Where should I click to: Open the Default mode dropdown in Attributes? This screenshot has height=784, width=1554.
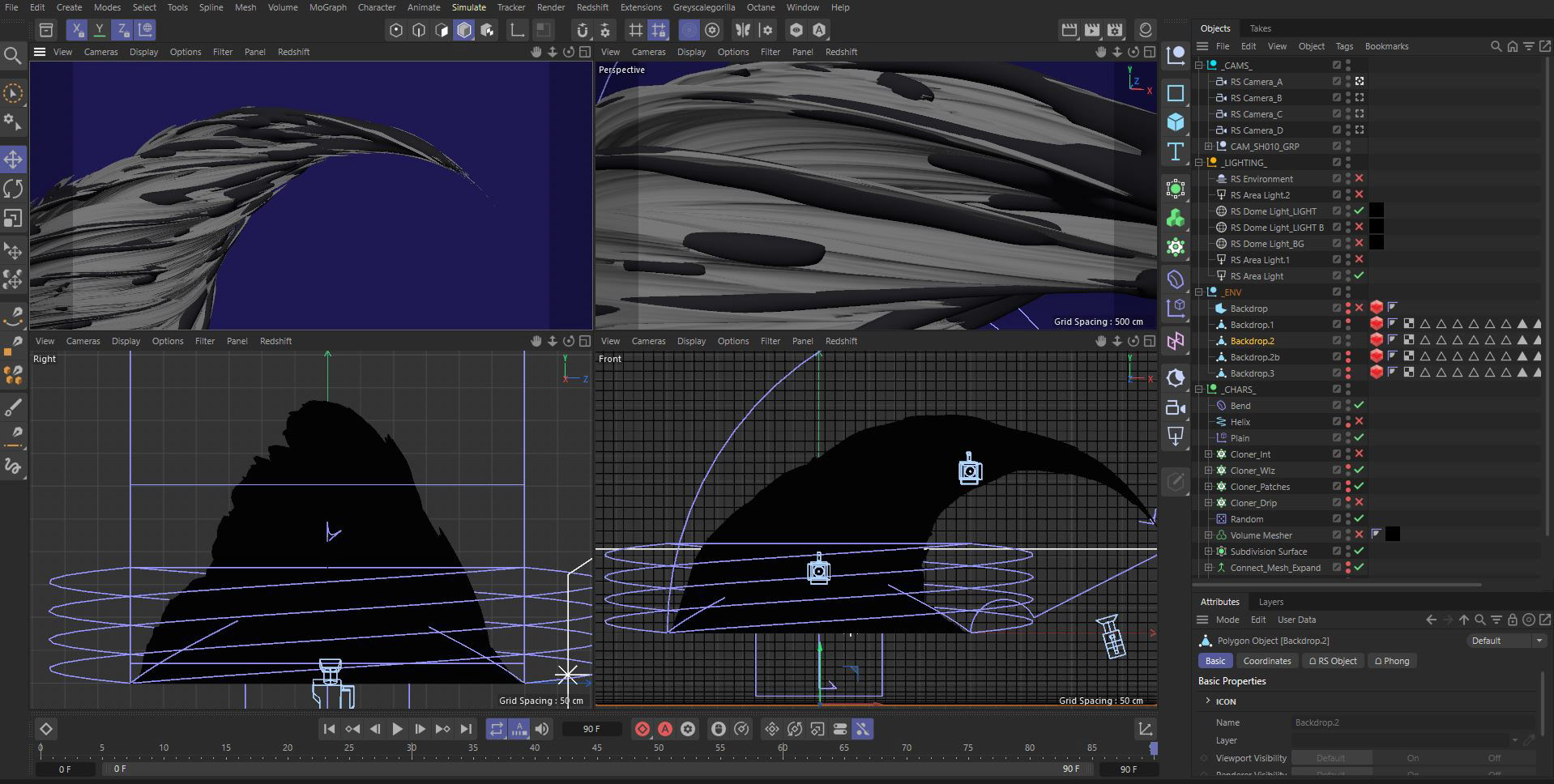(1506, 641)
